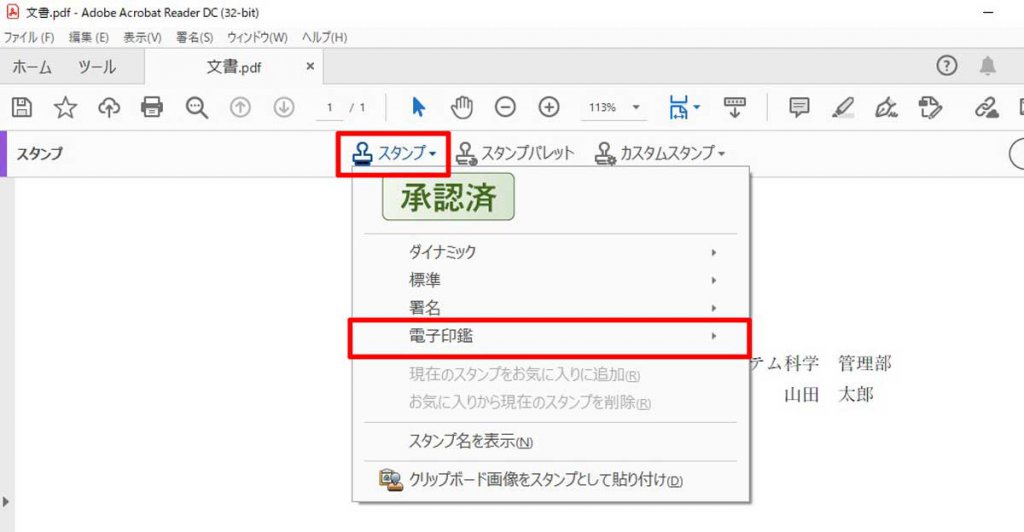1024x532 pixels.
Task: Click the share link icon
Action: coord(986,107)
